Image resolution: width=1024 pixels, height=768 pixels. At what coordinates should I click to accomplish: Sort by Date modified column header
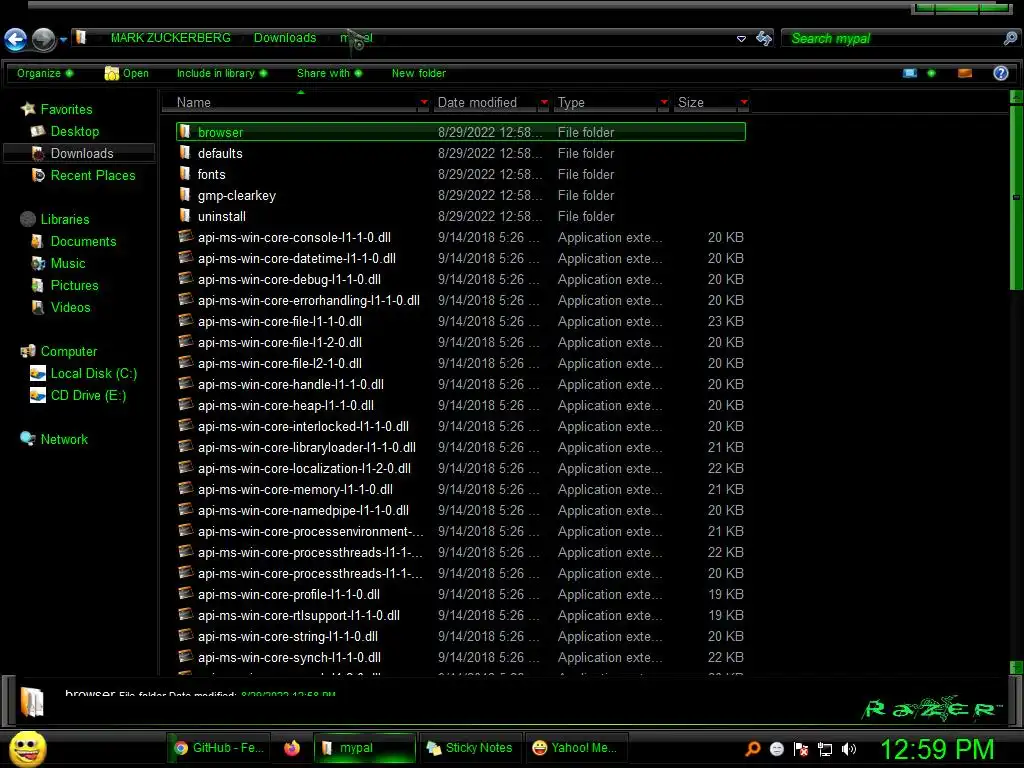(x=485, y=103)
